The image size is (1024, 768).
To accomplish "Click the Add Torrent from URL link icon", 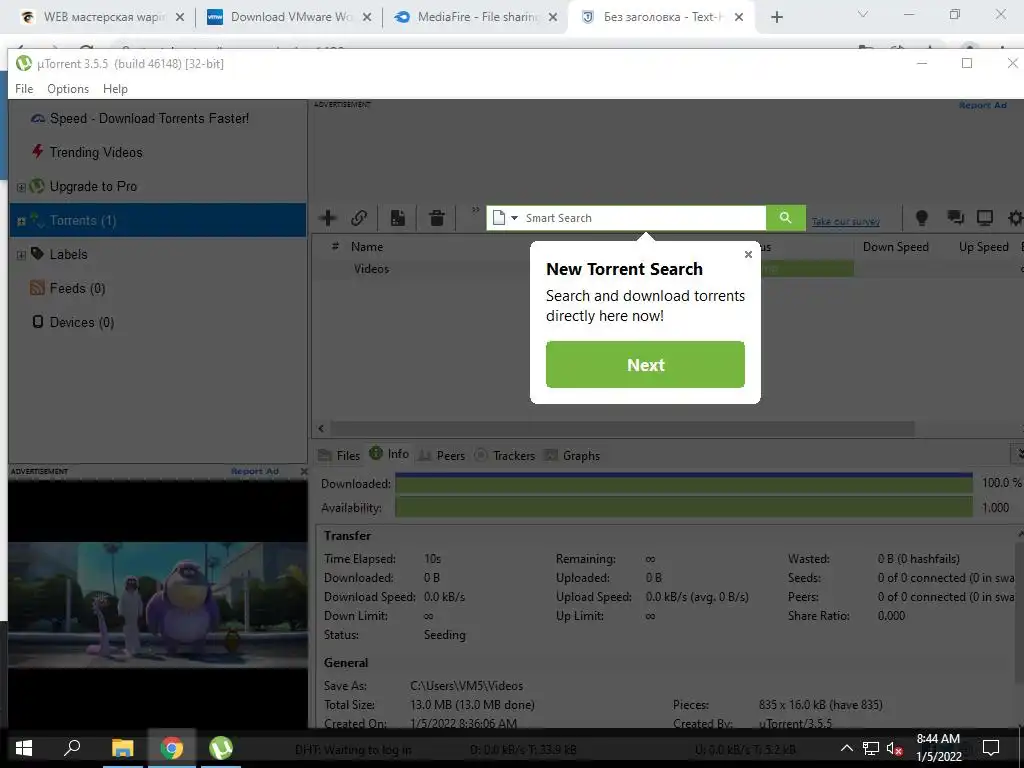I will (359, 217).
